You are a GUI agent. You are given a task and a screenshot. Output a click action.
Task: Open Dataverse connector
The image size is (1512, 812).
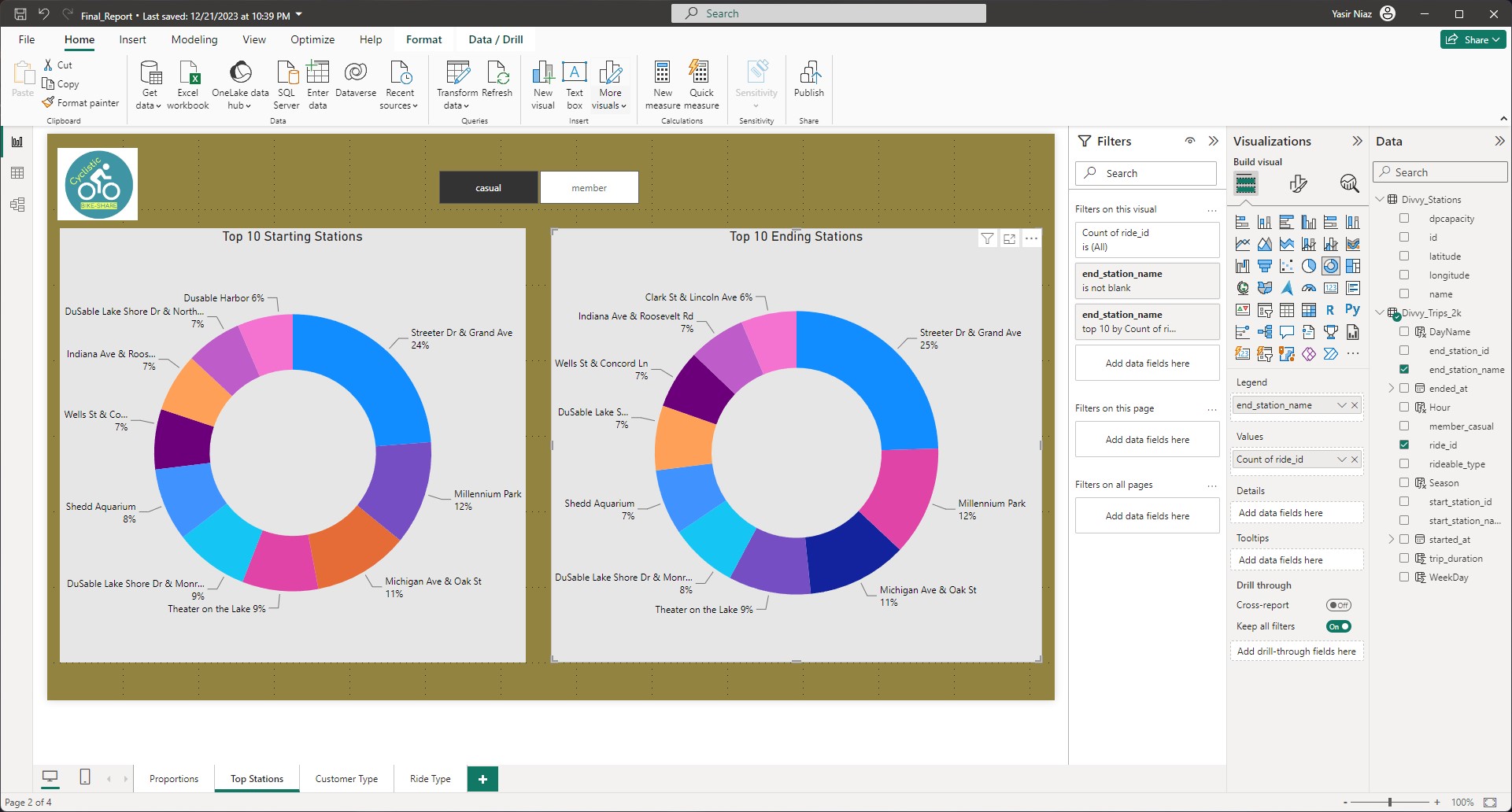pos(356,79)
